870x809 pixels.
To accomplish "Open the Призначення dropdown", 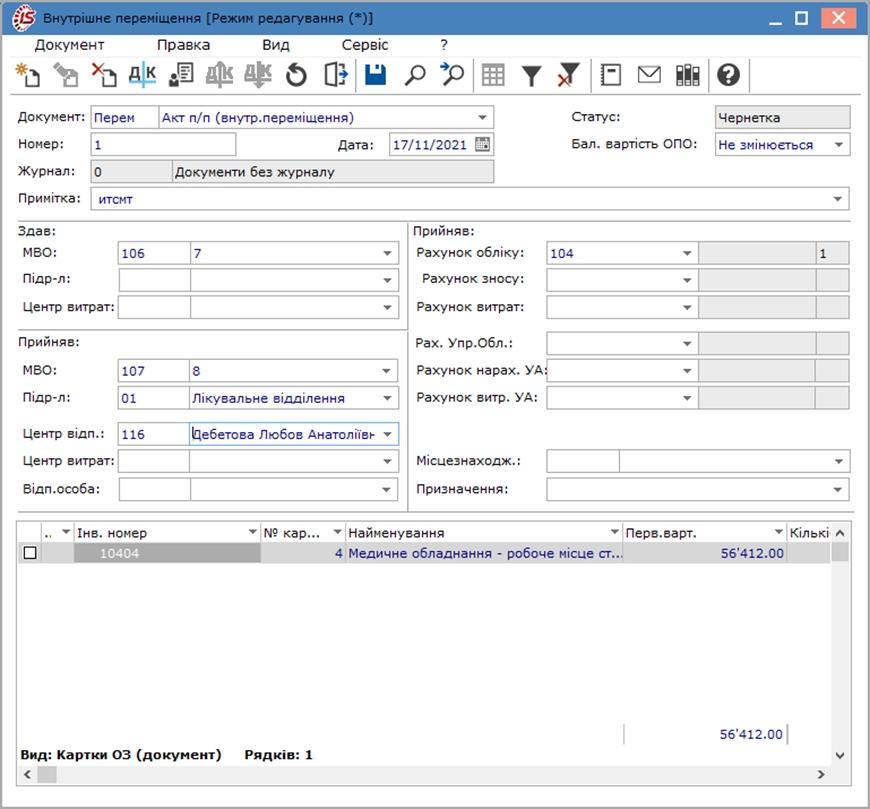I will coord(838,489).
